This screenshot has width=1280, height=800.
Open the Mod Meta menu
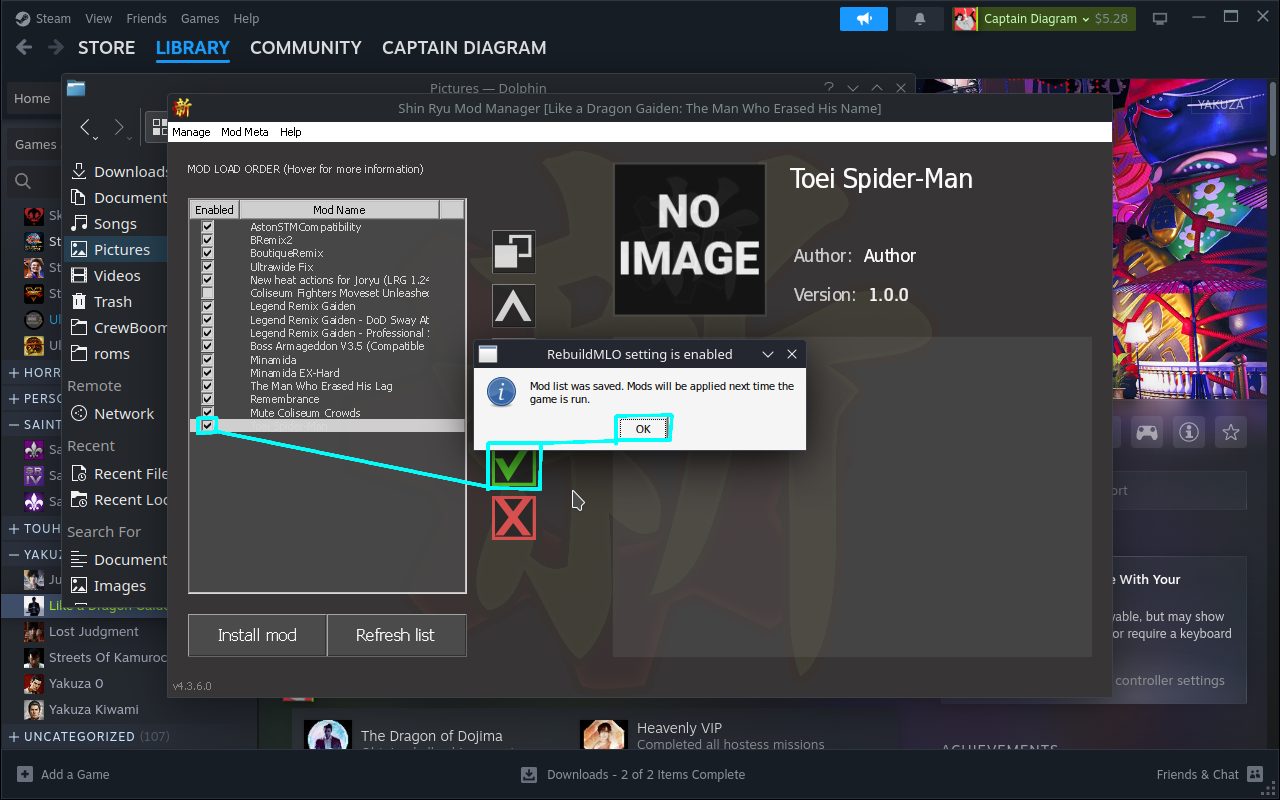[244, 132]
